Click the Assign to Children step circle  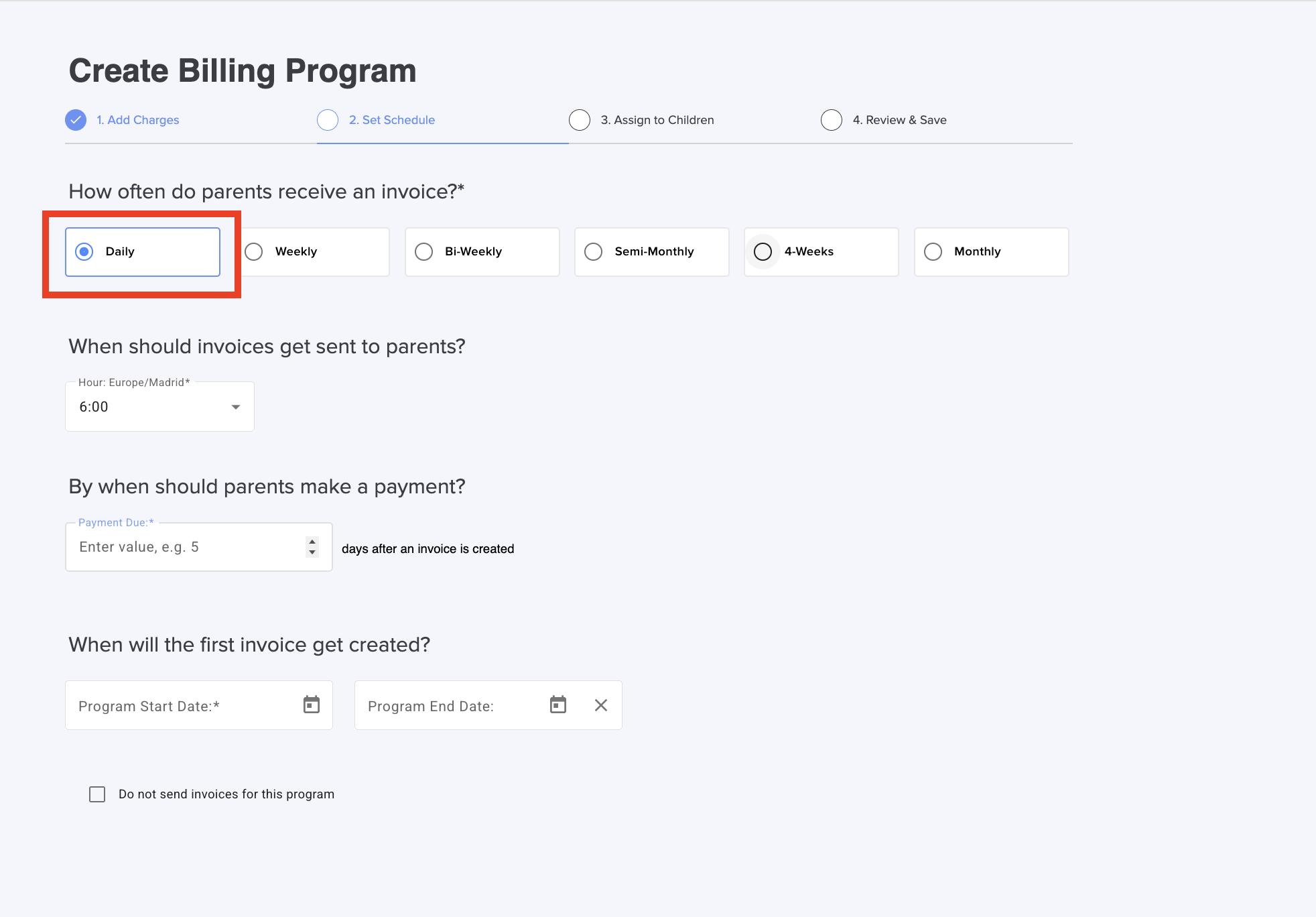(580, 120)
